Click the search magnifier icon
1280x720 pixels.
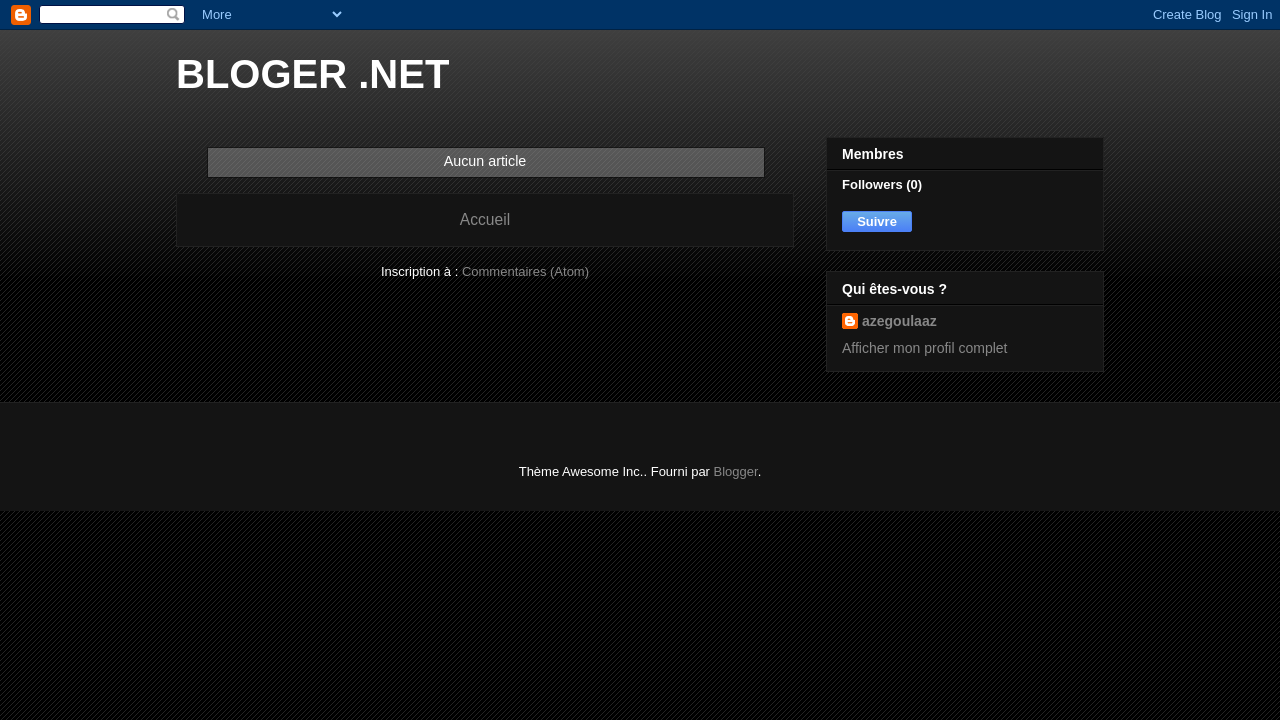coord(173,14)
